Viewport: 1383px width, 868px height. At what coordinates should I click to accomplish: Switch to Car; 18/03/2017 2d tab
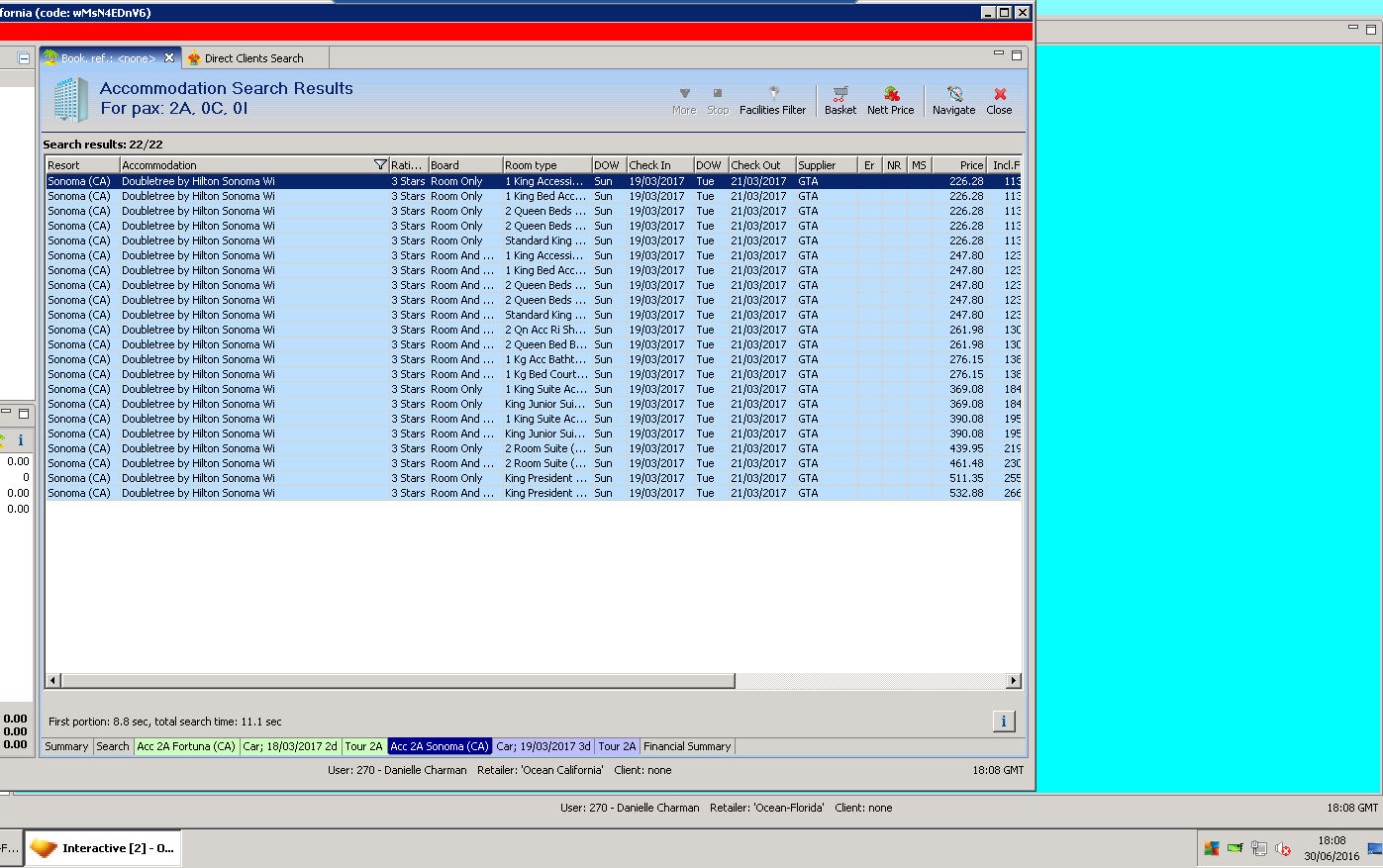pyautogui.click(x=290, y=746)
